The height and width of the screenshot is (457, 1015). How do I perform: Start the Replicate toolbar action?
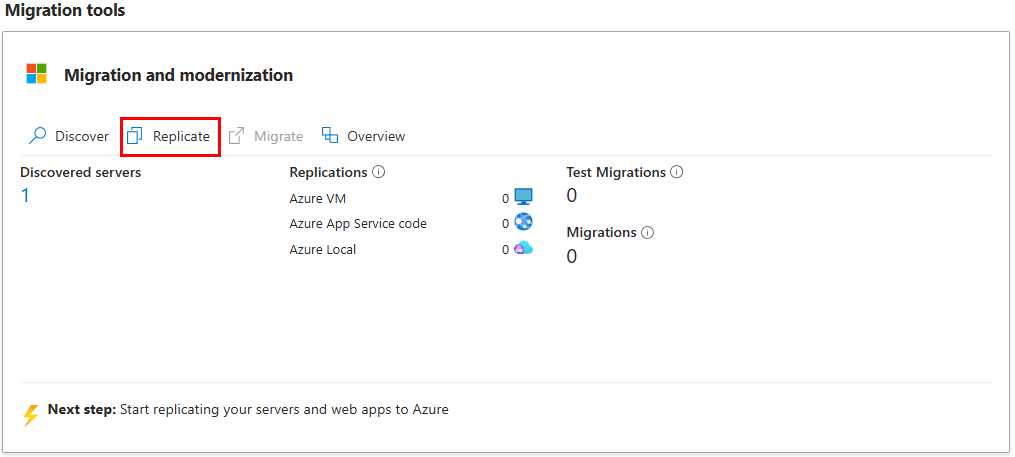point(169,136)
